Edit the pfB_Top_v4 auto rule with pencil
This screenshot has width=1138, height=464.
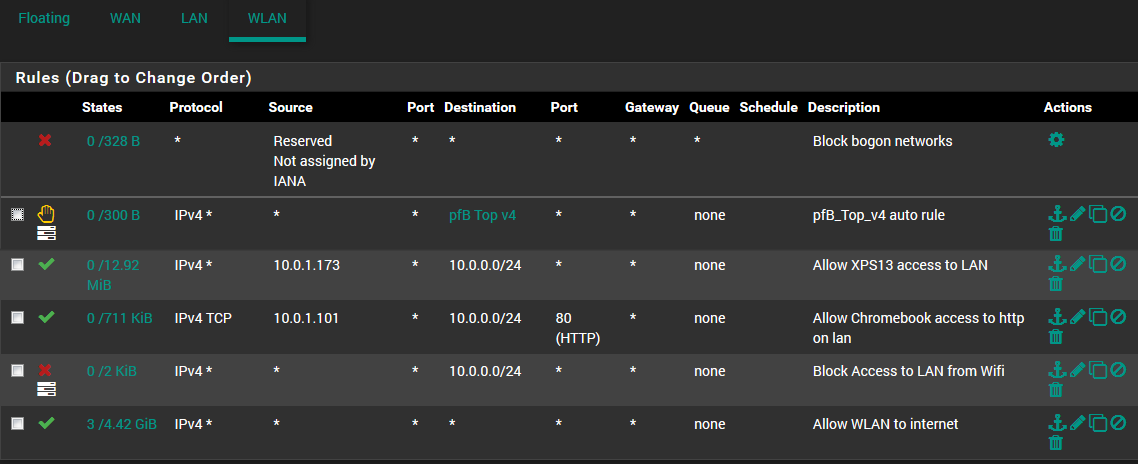1077,213
